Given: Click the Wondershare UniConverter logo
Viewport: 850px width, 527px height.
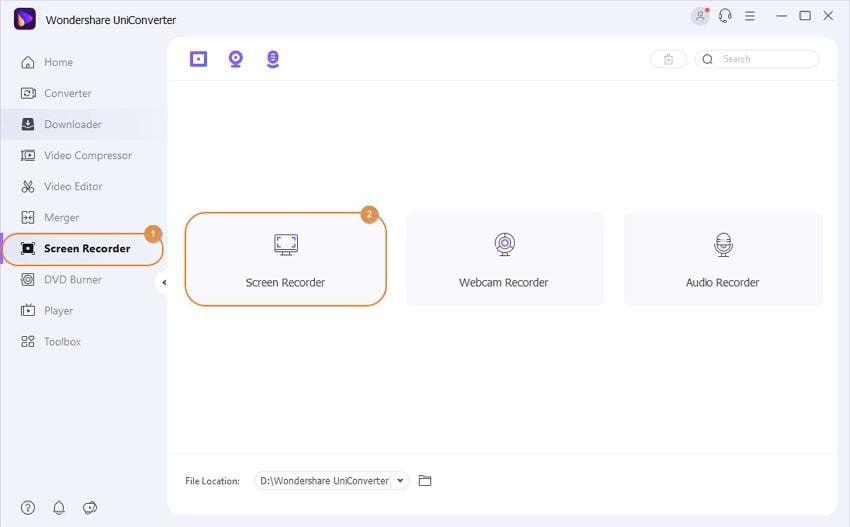Looking at the screenshot, I should [x=25, y=20].
